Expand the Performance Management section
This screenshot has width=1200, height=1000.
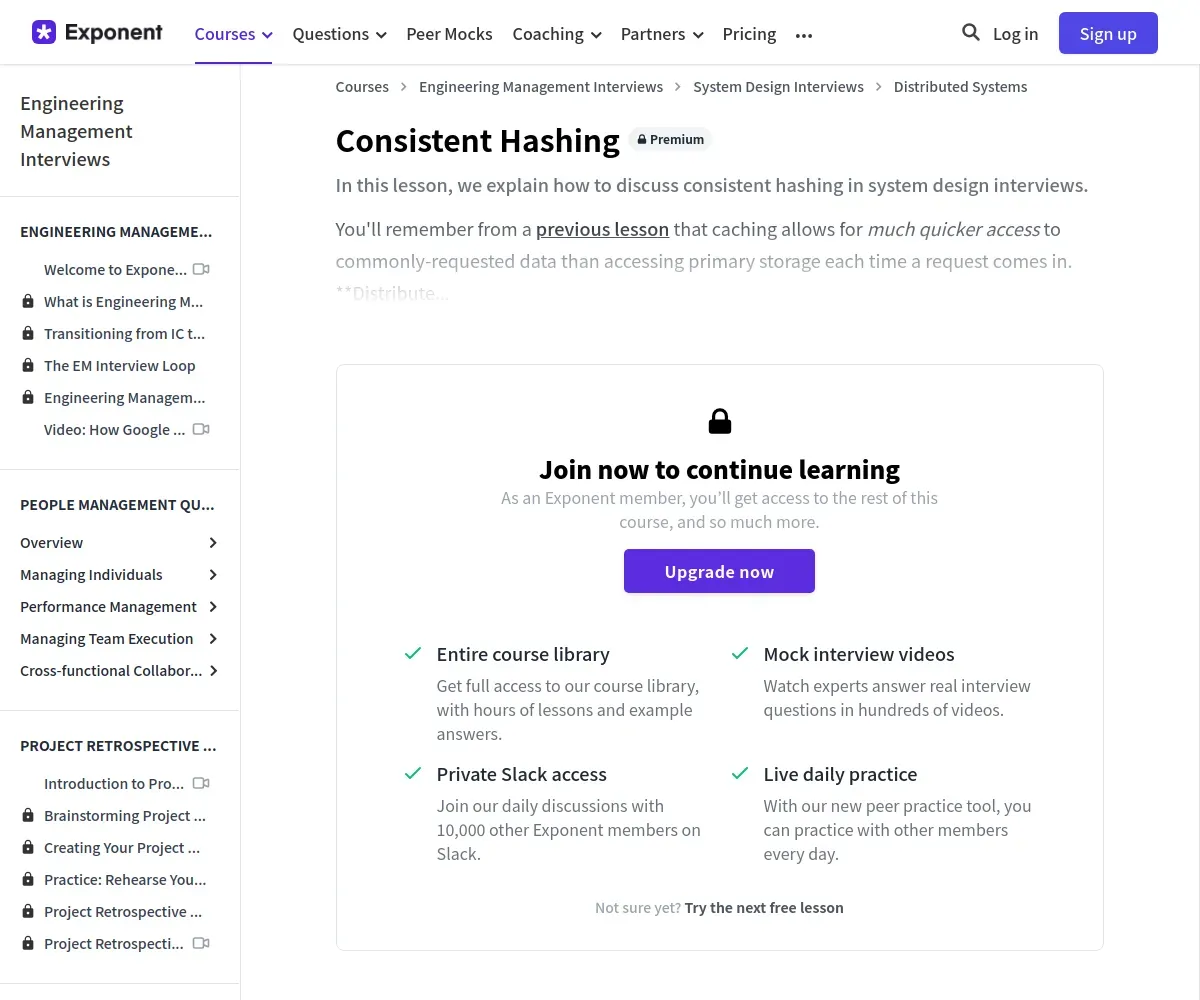213,607
